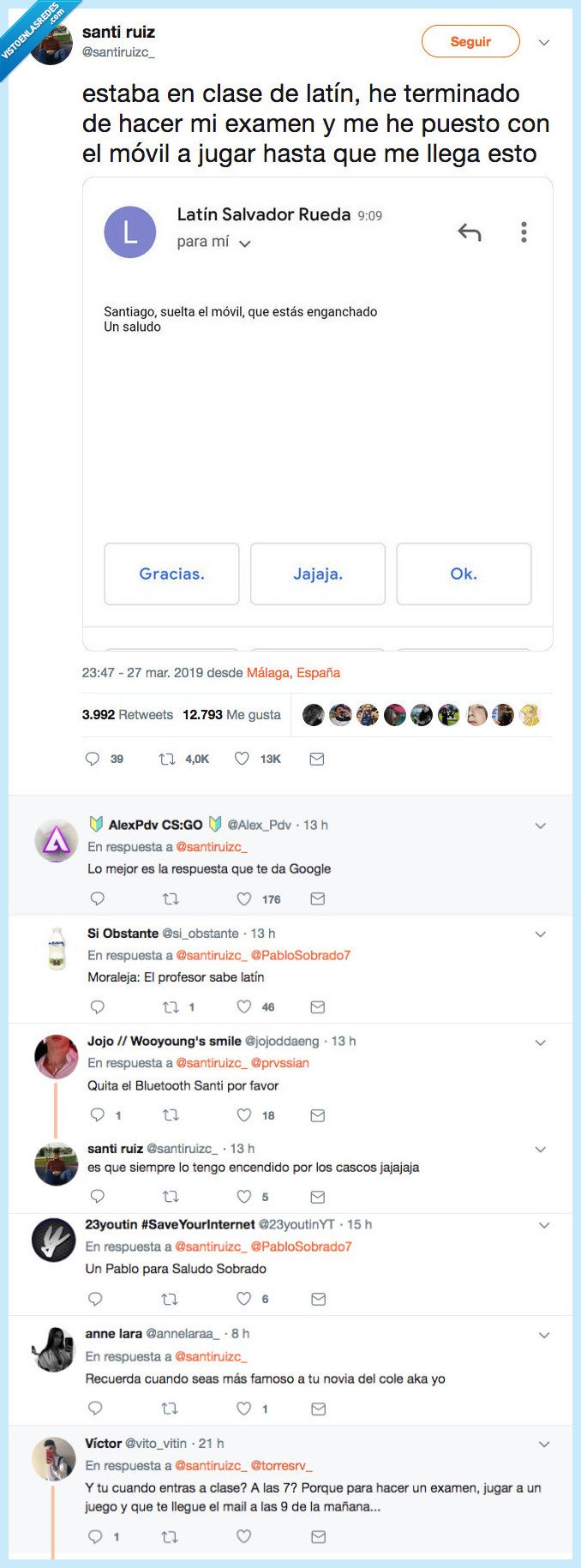The height and width of the screenshot is (1568, 581).
Task: Like AlexPdv CS:GO's reply
Action: [x=244, y=898]
